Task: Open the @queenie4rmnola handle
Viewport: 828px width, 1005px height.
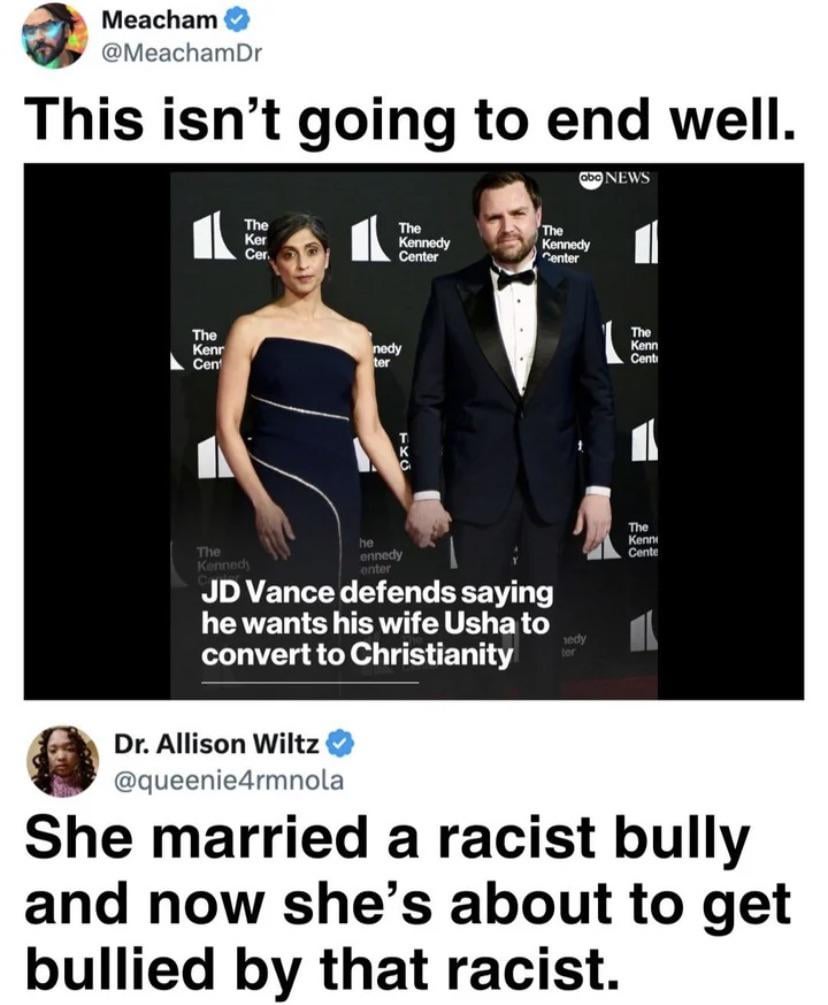Action: click(229, 780)
